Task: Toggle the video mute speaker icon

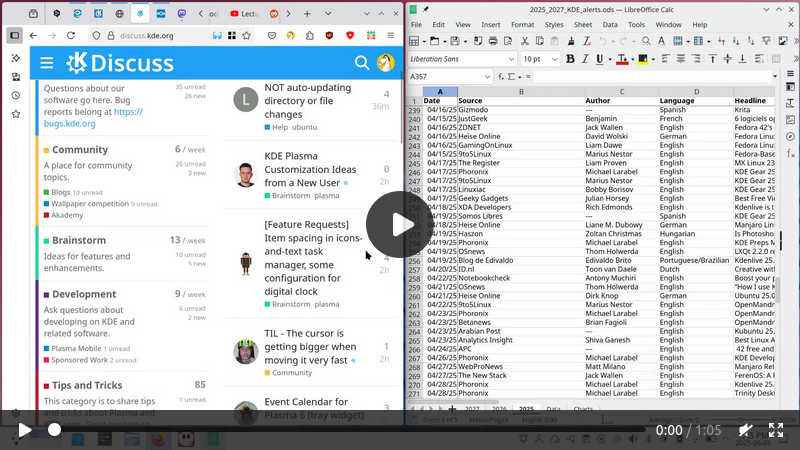Action: [746, 430]
